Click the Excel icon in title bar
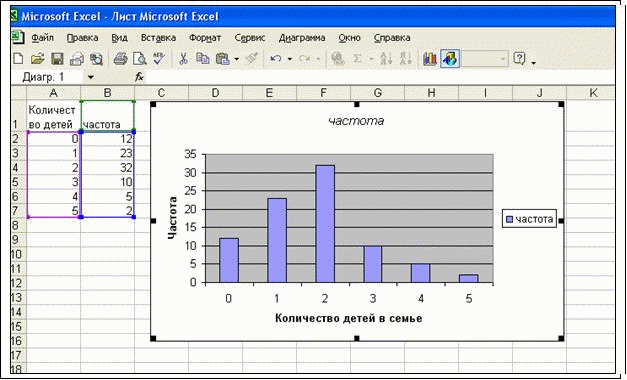The width and height of the screenshot is (627, 380). [x=14, y=16]
